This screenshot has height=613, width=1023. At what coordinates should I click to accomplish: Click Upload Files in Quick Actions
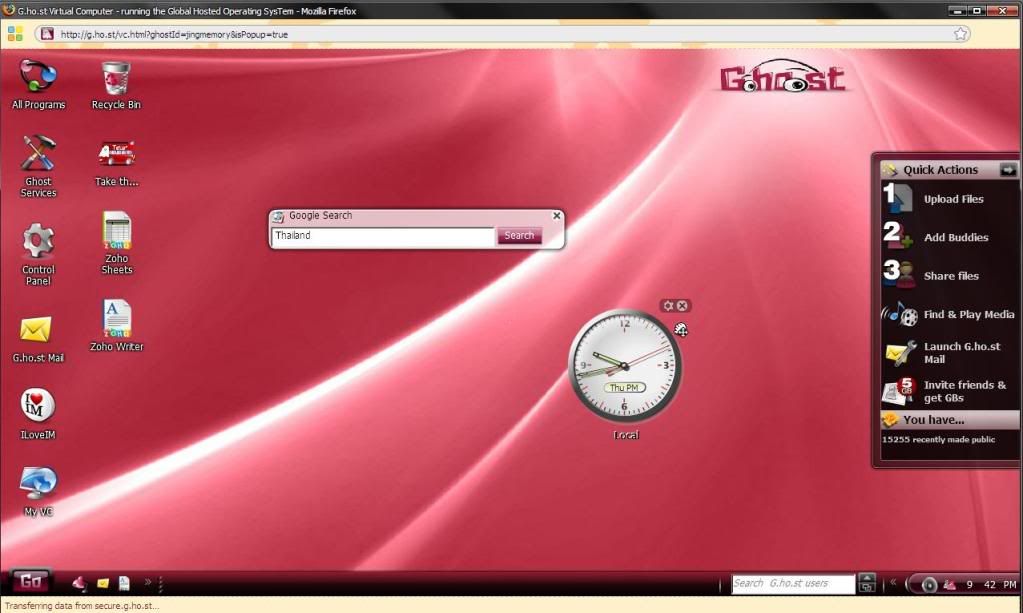click(x=953, y=199)
